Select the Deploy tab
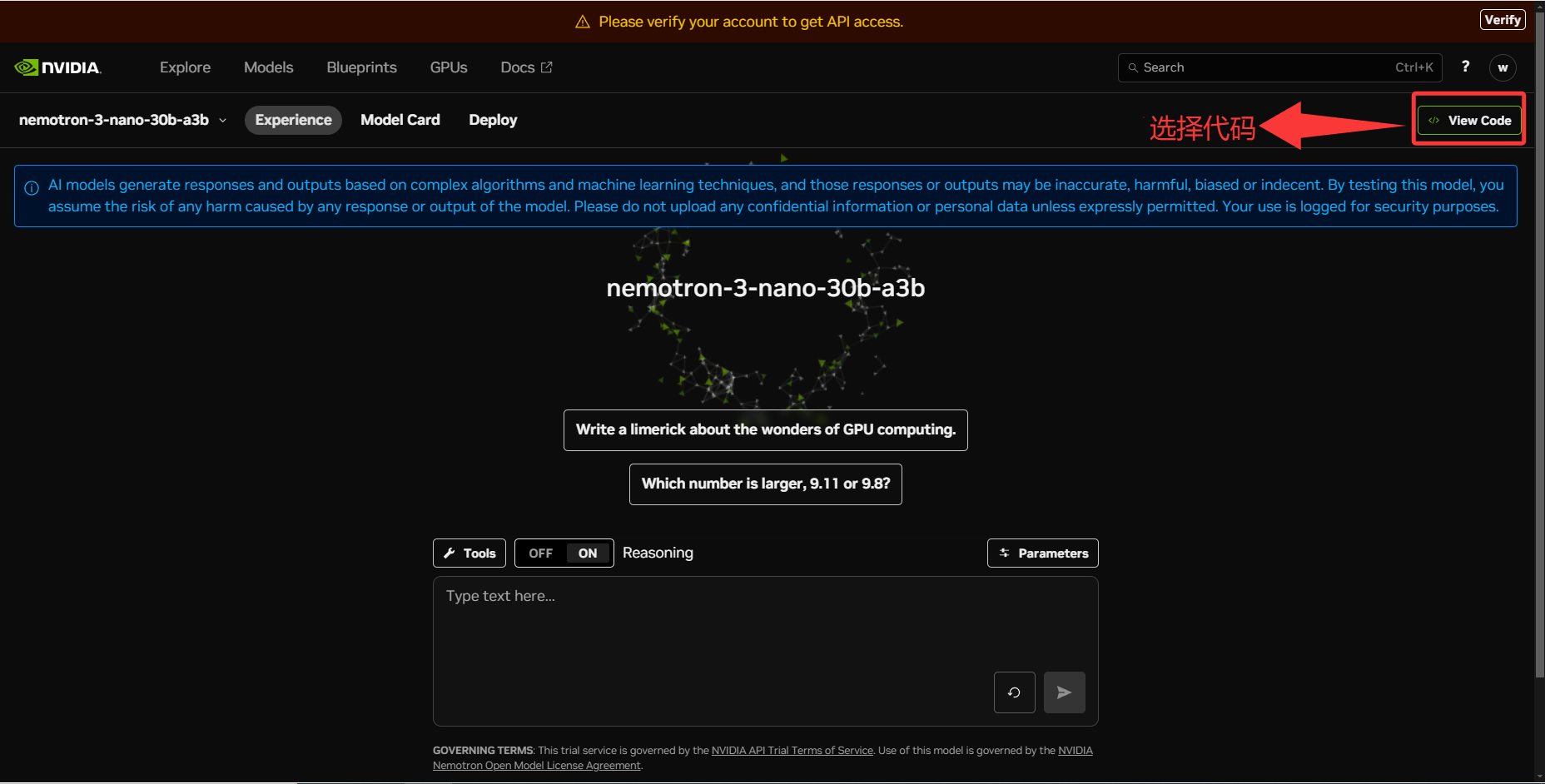1545x784 pixels. 493,120
